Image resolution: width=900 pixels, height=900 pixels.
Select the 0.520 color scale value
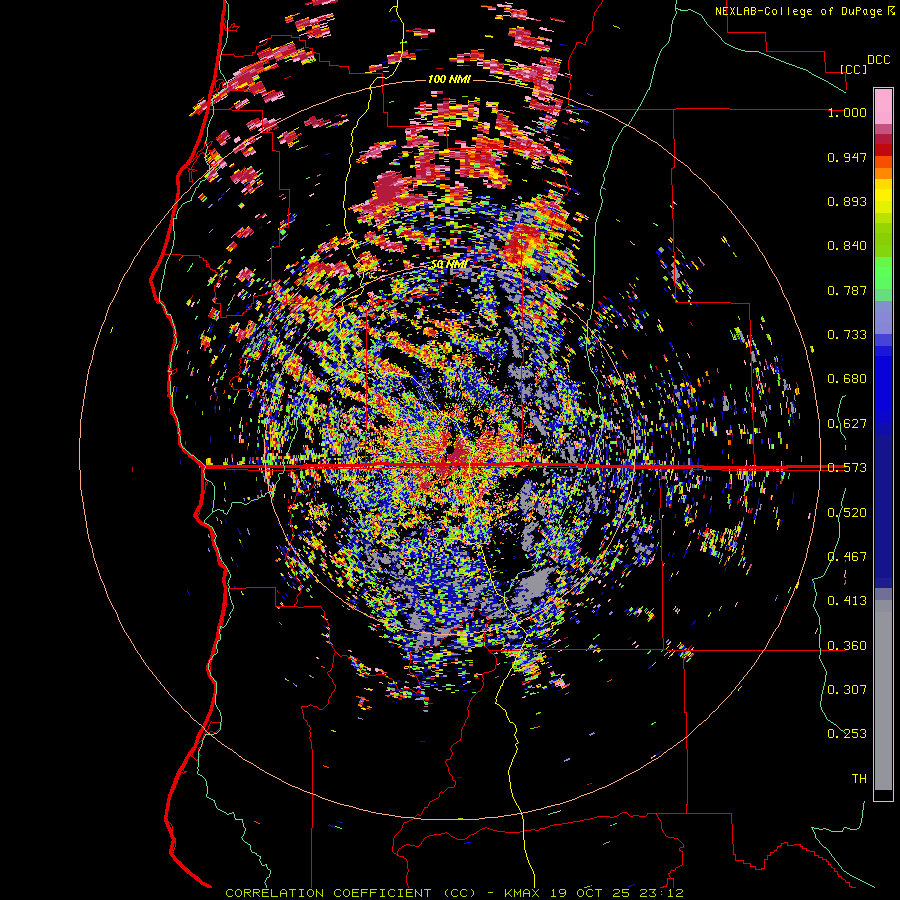pos(847,513)
